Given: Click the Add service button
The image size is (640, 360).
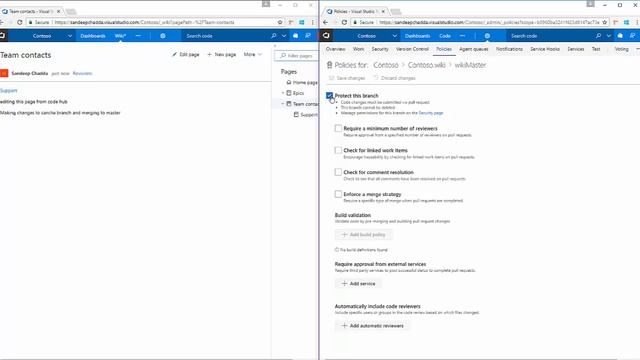Looking at the screenshot, I should point(358,284).
